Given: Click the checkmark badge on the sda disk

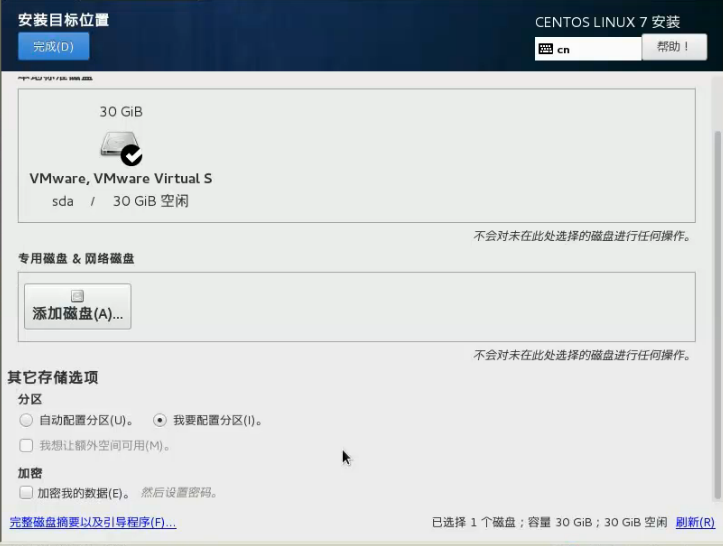Looking at the screenshot, I should click(131, 155).
